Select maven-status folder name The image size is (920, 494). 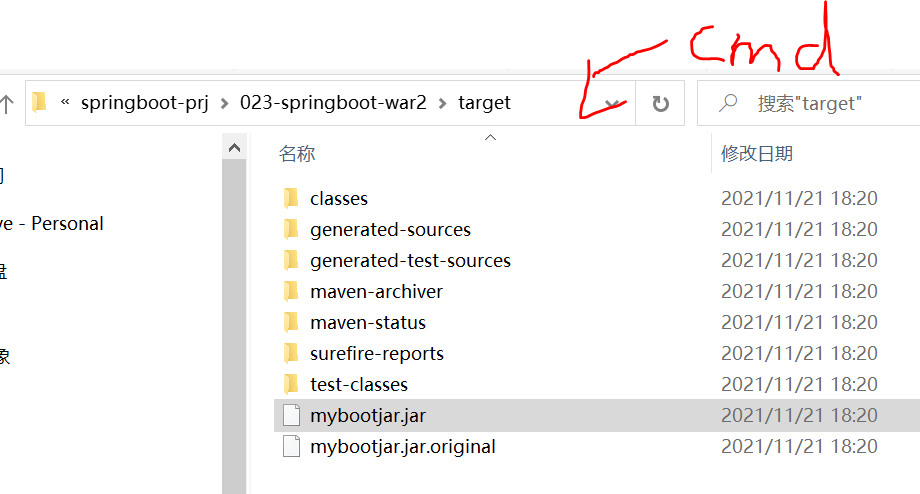368,323
